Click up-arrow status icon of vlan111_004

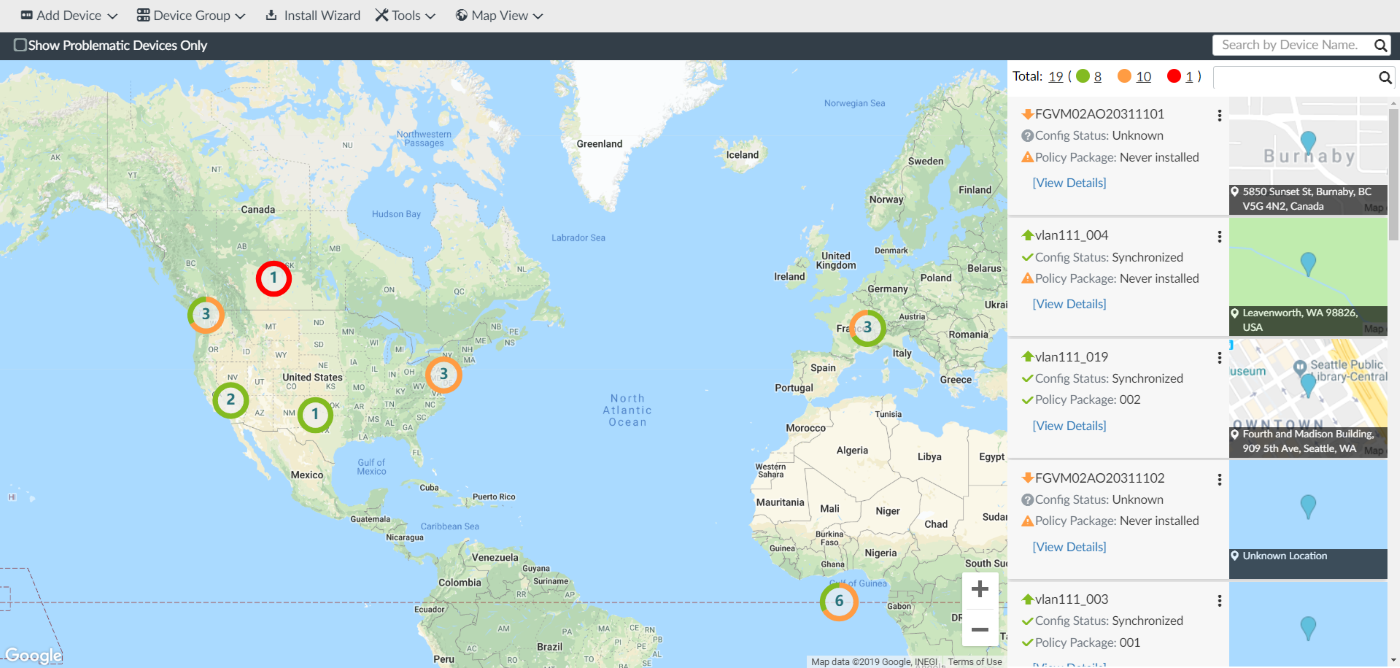click(x=1027, y=236)
